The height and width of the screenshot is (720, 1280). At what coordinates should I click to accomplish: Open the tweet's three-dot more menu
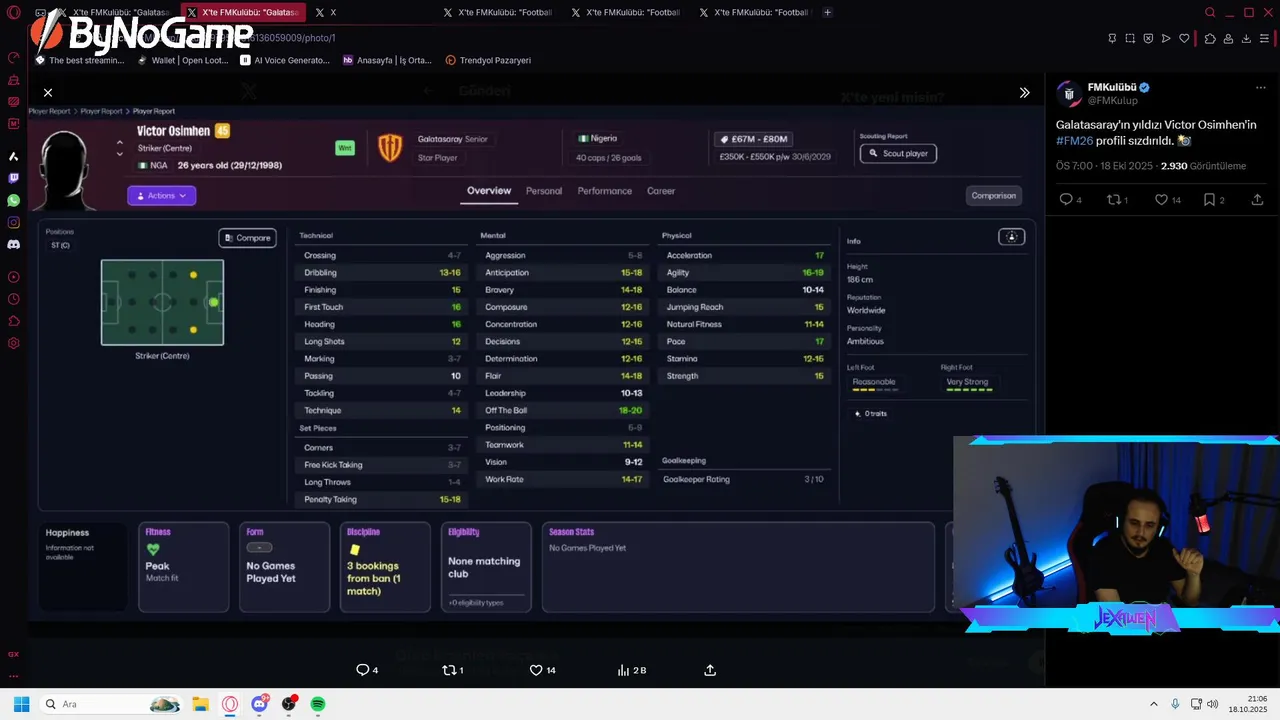click(x=1260, y=88)
